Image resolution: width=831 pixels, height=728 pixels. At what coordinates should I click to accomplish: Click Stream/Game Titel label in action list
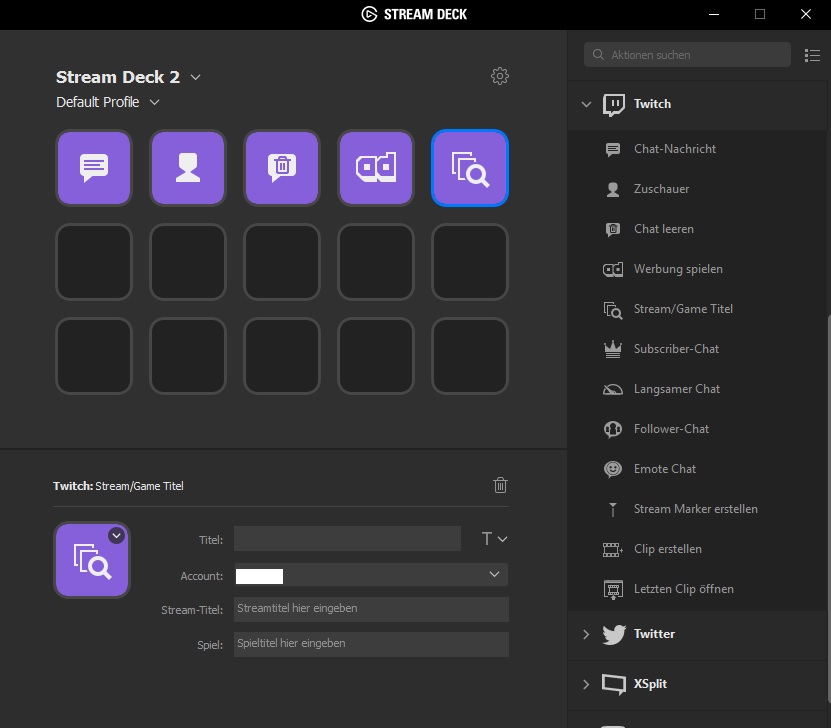tap(683, 309)
